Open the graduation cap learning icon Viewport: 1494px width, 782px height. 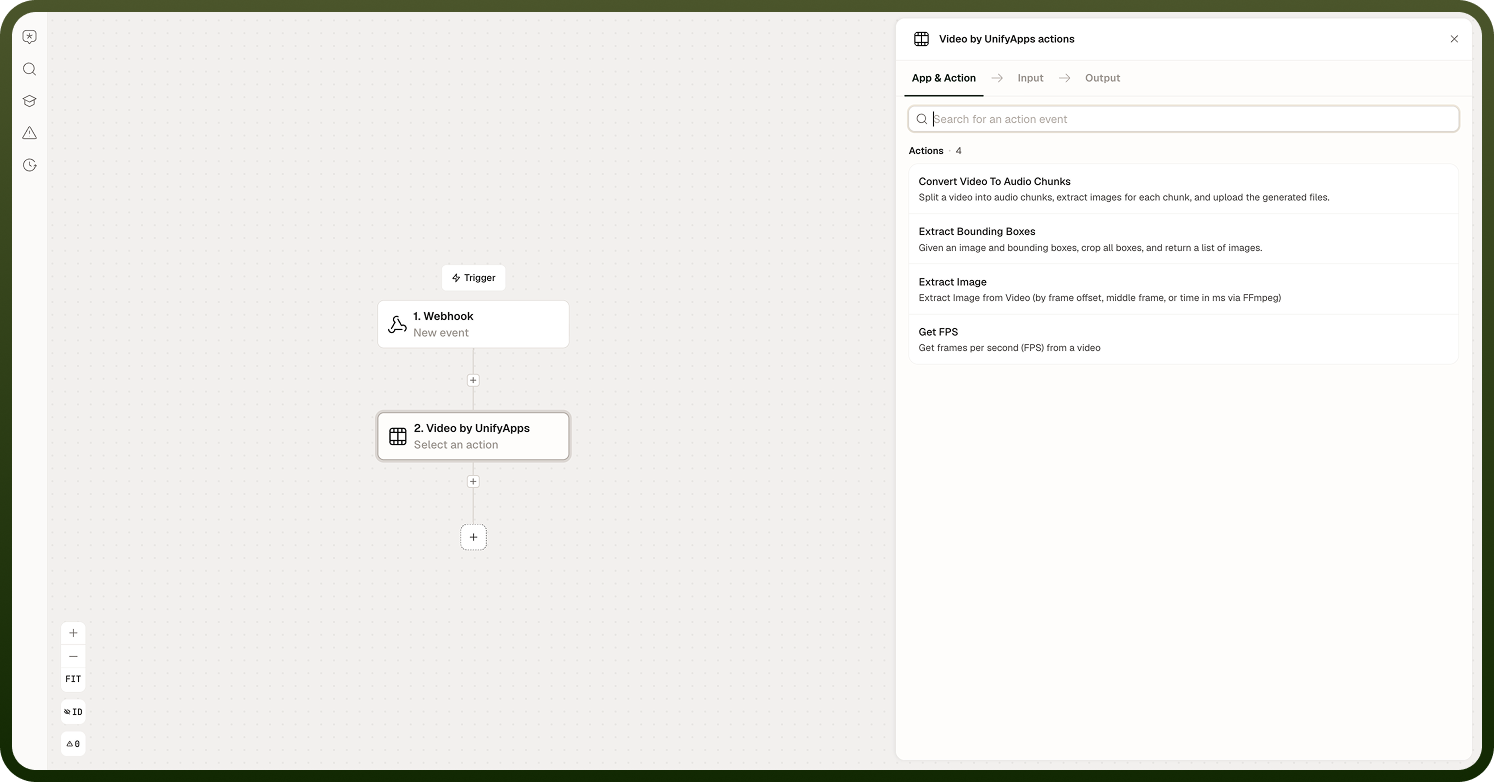tap(29, 101)
